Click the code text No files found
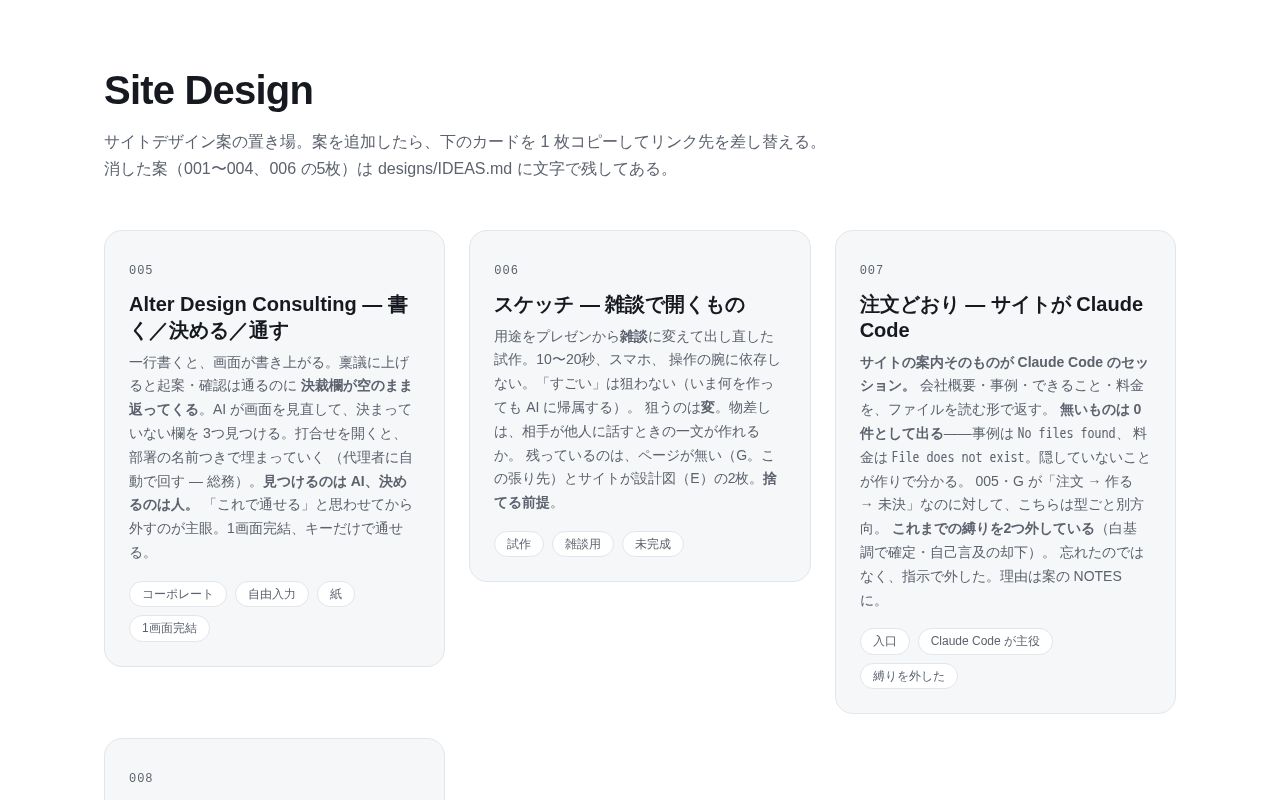 pos(1066,433)
